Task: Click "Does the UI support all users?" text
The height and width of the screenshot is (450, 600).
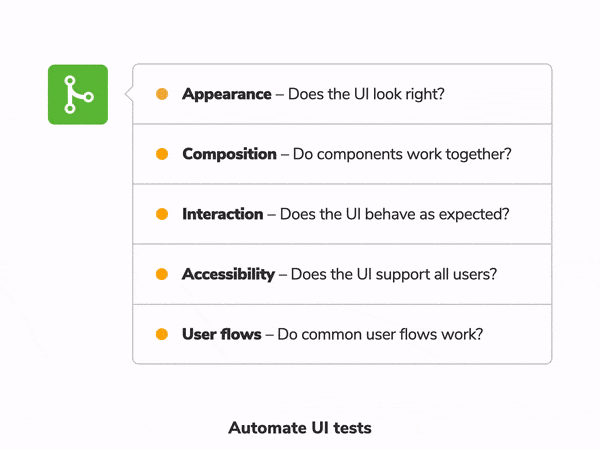Action: (x=392, y=274)
